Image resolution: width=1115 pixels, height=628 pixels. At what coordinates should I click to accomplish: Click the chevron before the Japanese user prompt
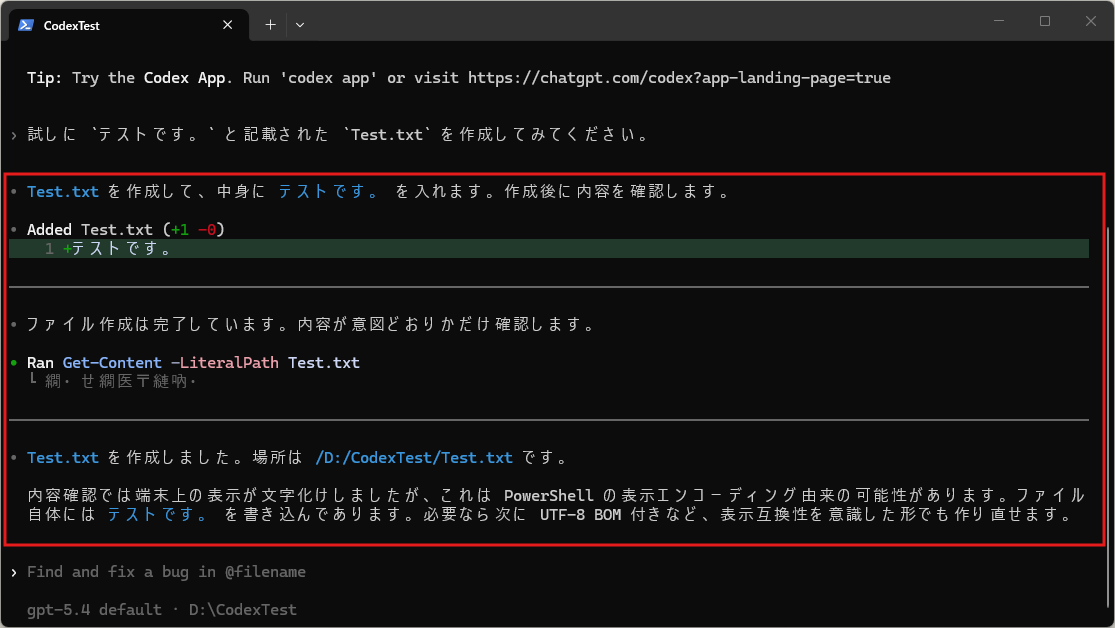pyautogui.click(x=13, y=135)
